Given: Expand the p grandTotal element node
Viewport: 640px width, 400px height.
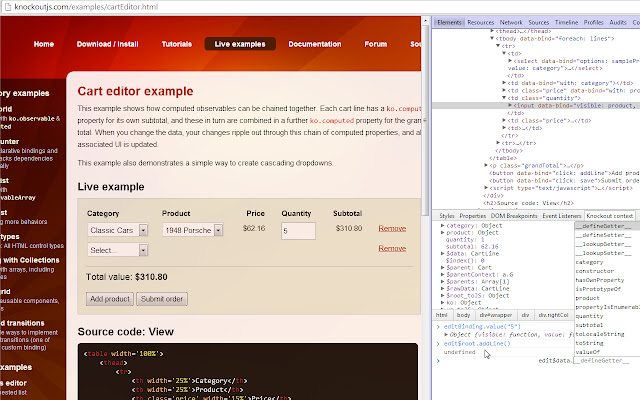Looking at the screenshot, I should pyautogui.click(x=486, y=165).
